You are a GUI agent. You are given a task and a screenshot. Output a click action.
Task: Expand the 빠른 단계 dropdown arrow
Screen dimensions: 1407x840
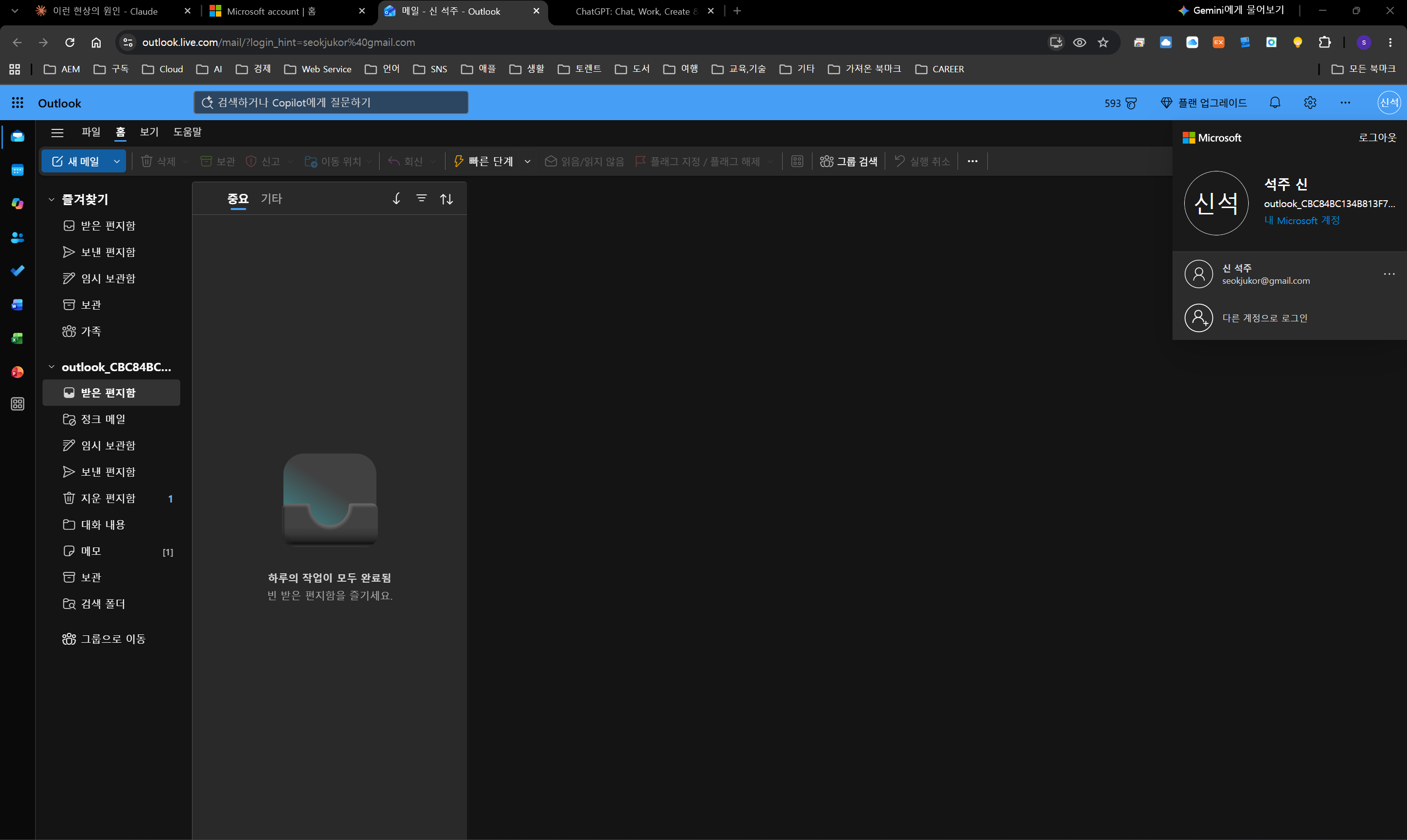(x=527, y=161)
